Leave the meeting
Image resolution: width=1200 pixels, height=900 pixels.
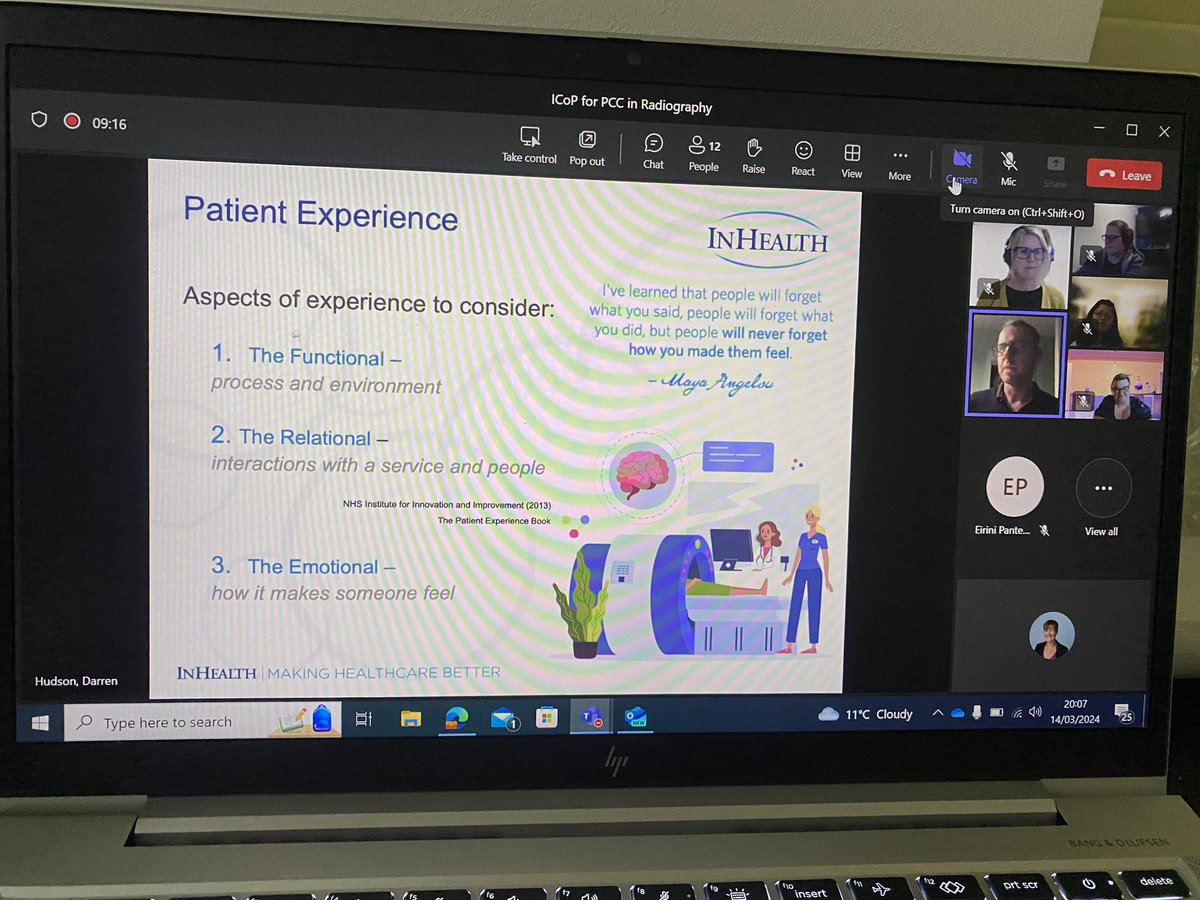point(1125,174)
